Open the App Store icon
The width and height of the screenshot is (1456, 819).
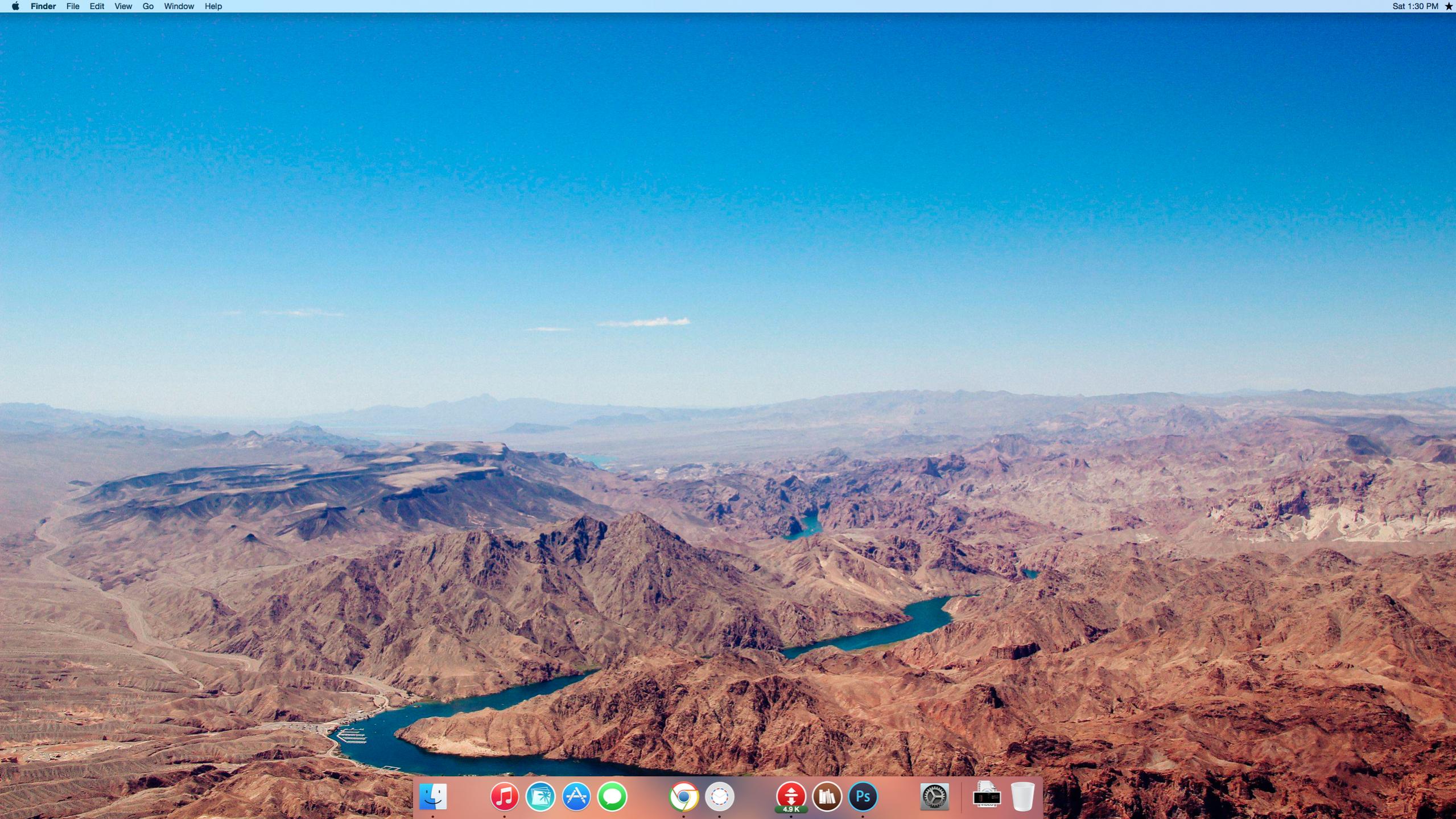tap(576, 796)
